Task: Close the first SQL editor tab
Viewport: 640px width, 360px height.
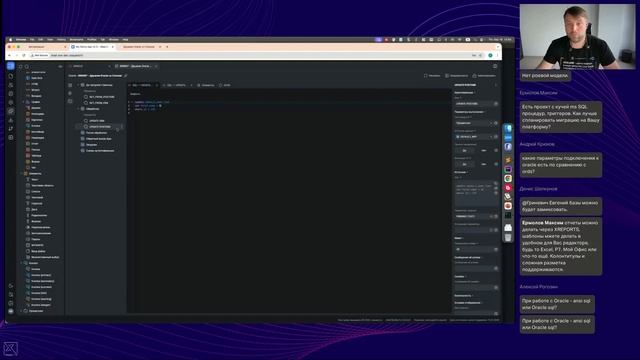Action: 156,85
